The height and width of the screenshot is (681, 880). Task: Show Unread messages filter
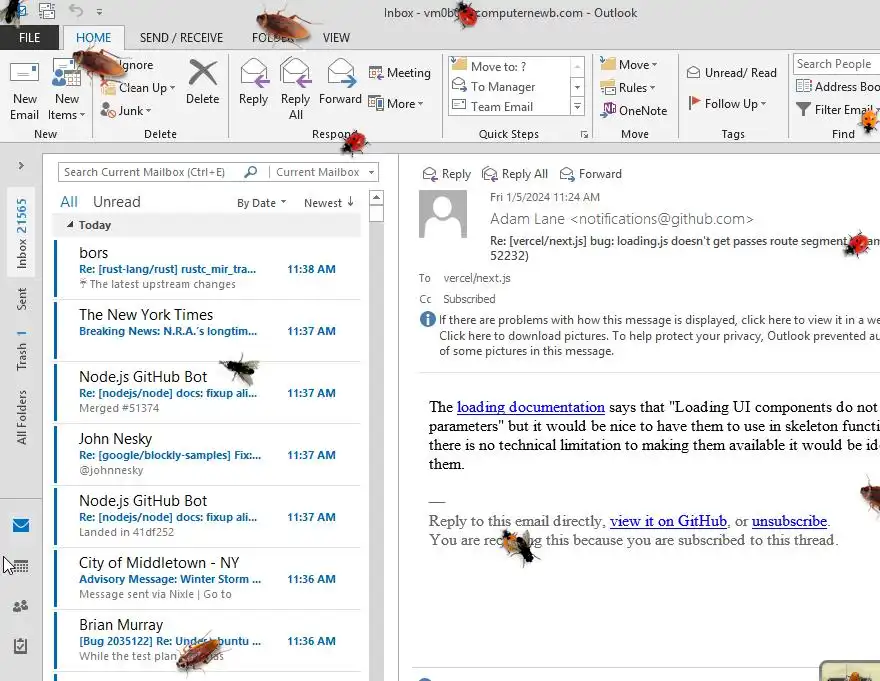(x=117, y=202)
